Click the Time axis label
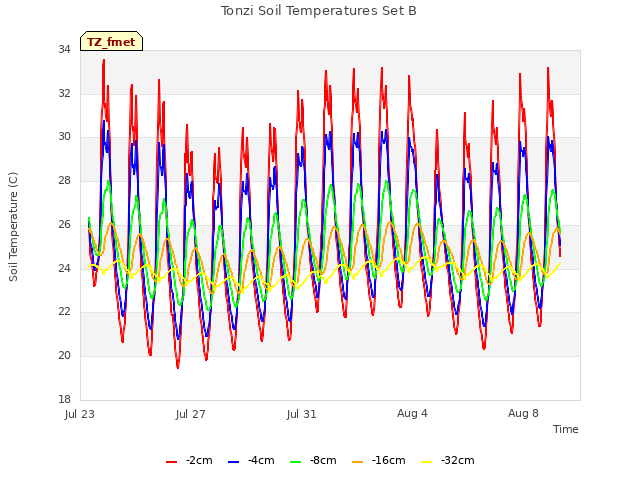 coord(566,429)
